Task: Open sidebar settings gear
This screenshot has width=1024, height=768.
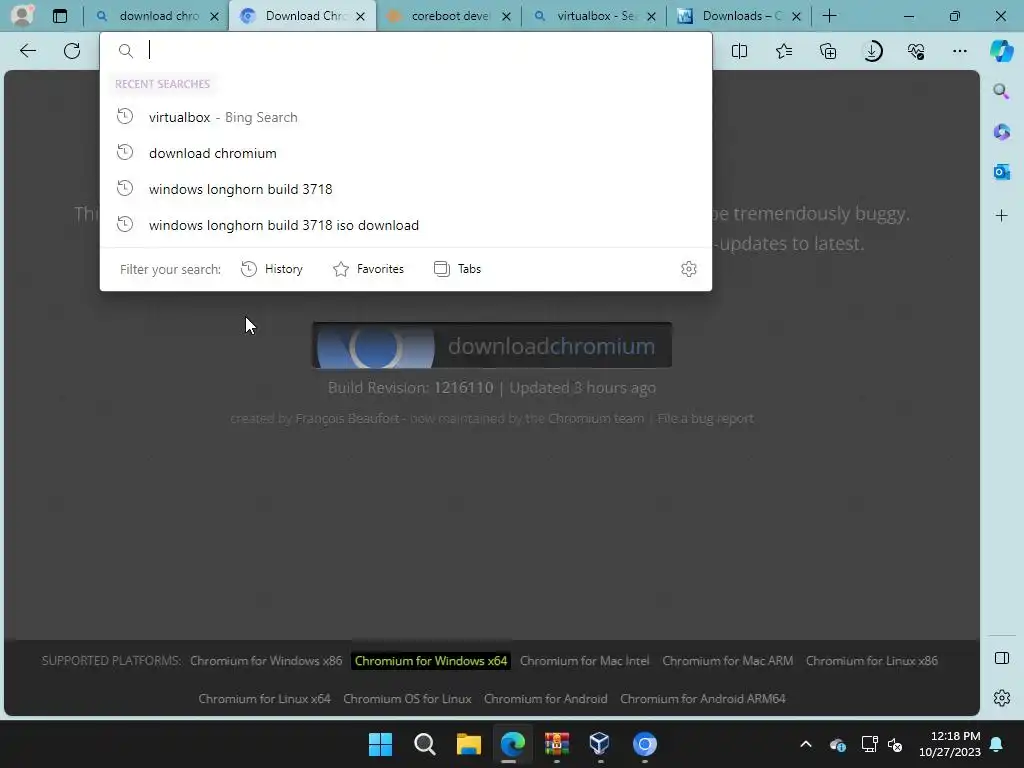Action: click(1001, 698)
